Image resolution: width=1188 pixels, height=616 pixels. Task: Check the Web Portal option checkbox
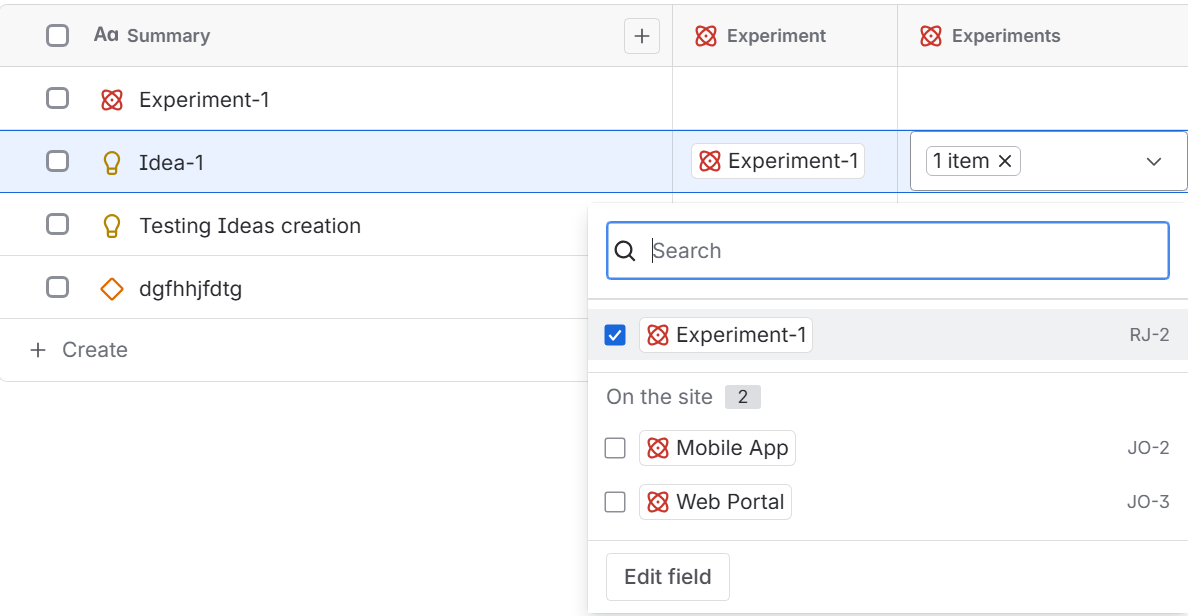point(615,502)
